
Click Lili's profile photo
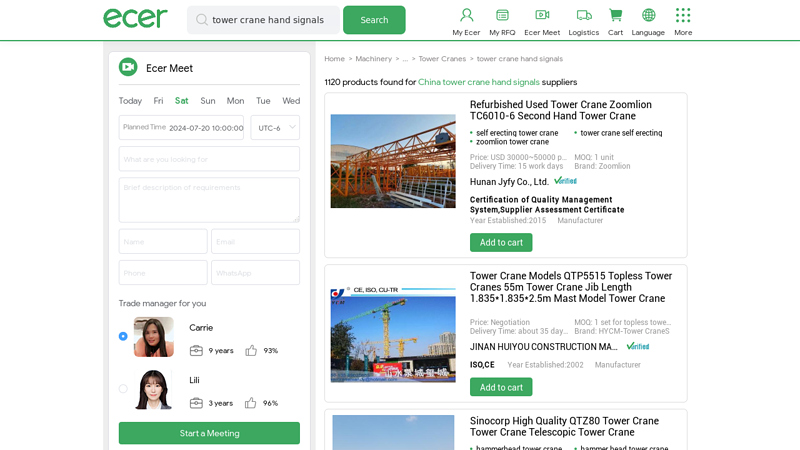point(154,389)
